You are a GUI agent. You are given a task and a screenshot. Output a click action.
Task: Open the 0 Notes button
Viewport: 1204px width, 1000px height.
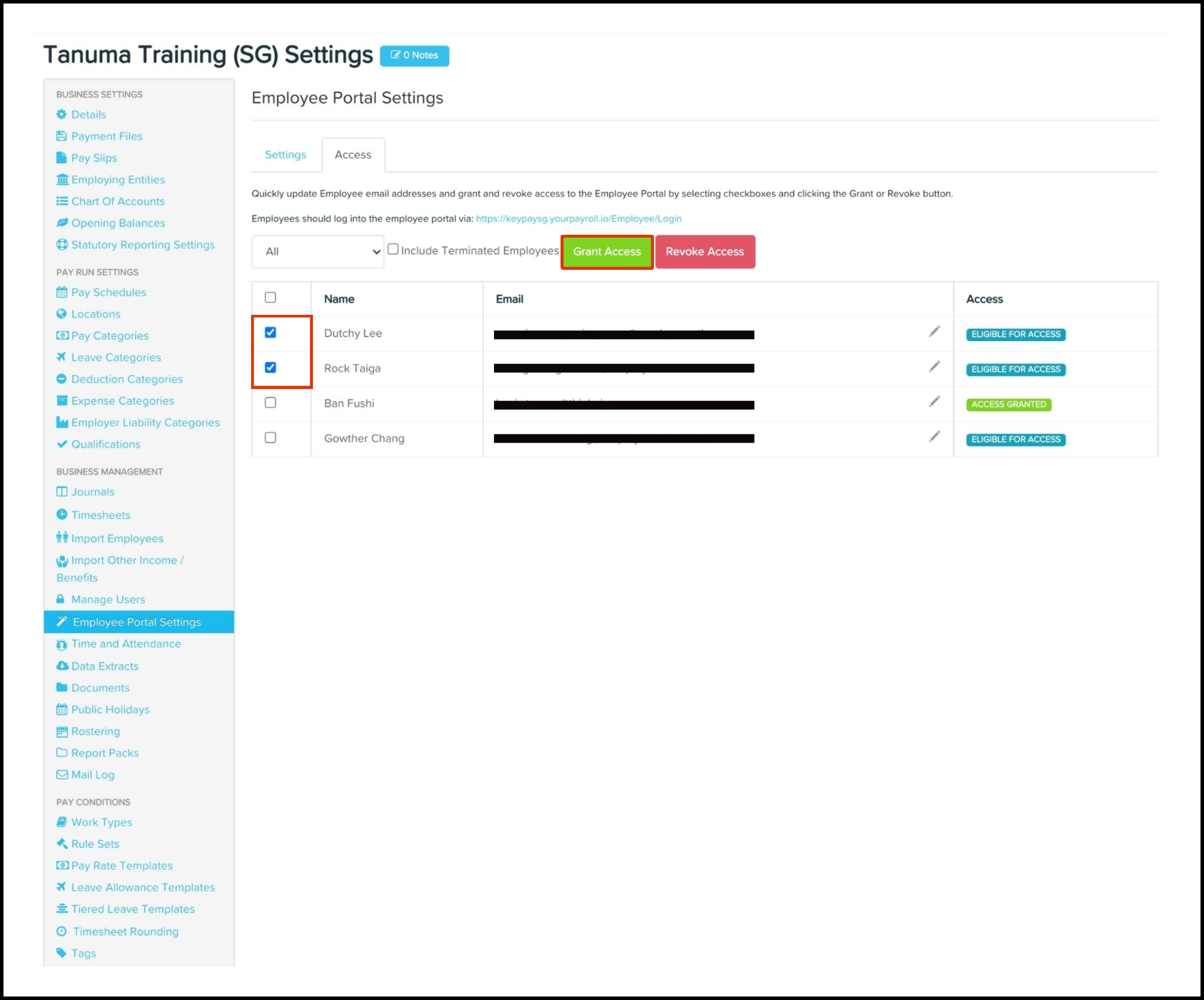click(415, 55)
